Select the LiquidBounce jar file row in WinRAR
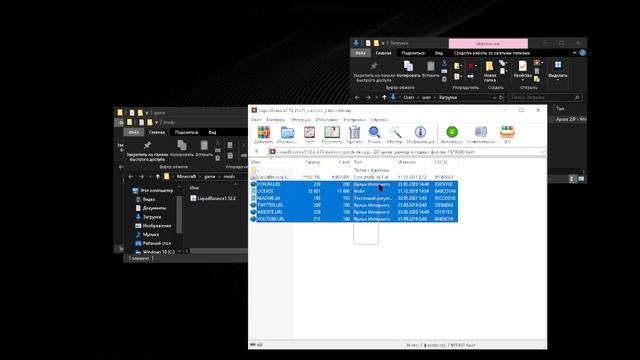 point(353,177)
